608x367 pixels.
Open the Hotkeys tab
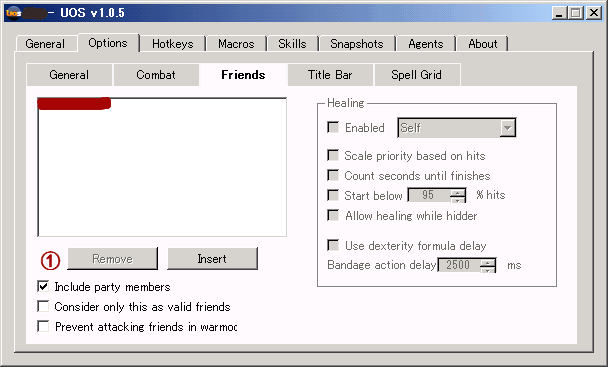point(173,43)
